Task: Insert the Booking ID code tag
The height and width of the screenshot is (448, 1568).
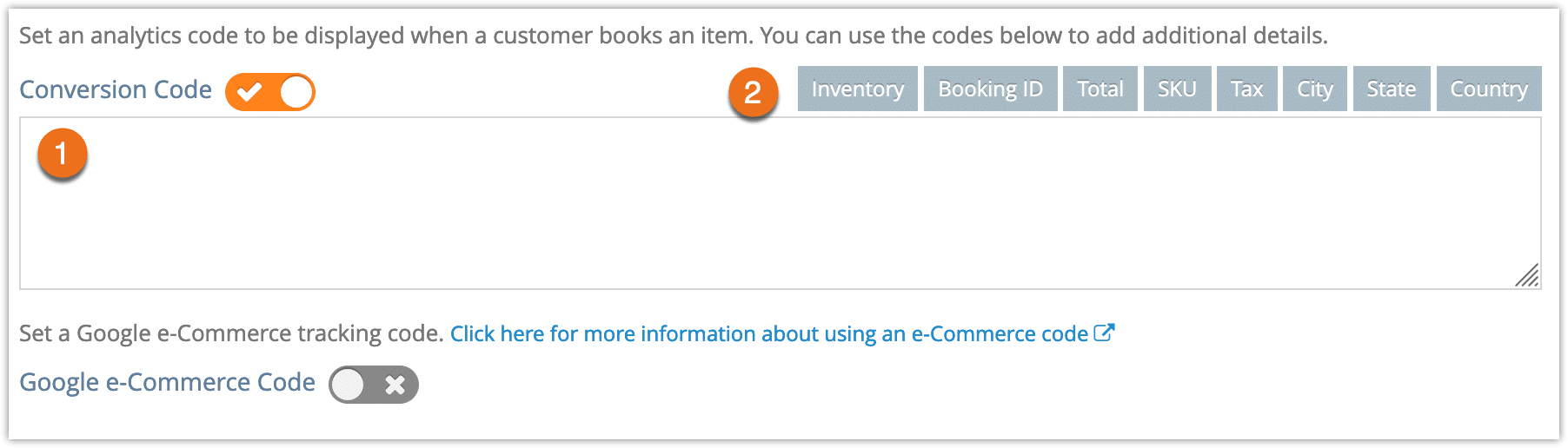Action: point(991,89)
